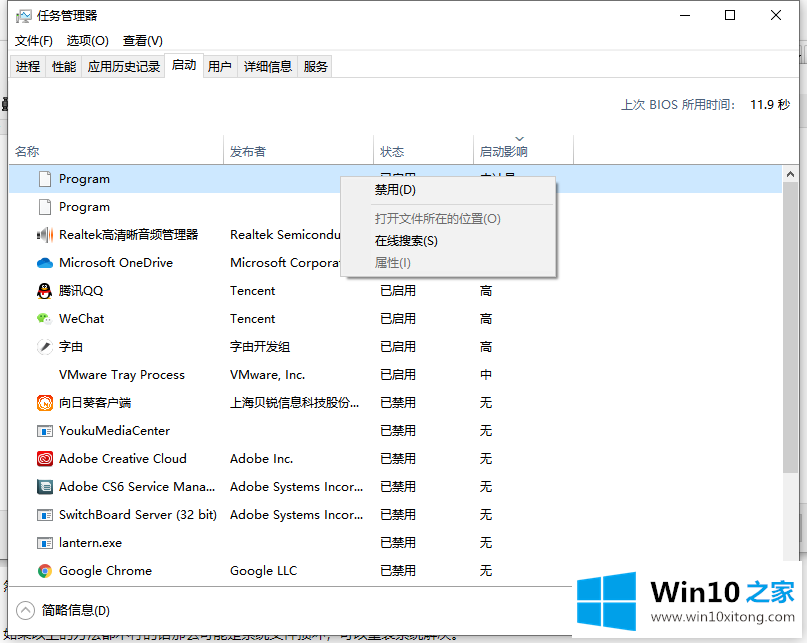Select the WeChat row name
Viewport: 807px width, 643px height.
pos(81,319)
